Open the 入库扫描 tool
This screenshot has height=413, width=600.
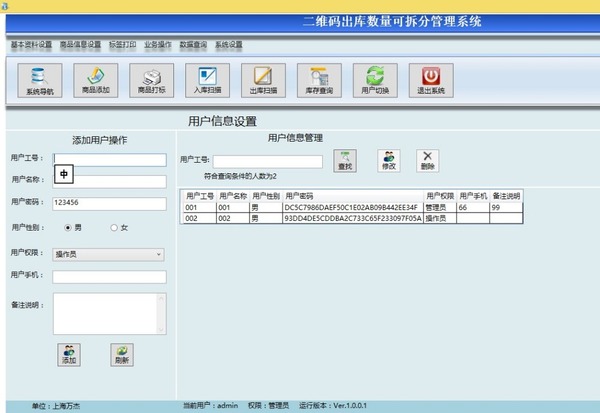click(207, 79)
